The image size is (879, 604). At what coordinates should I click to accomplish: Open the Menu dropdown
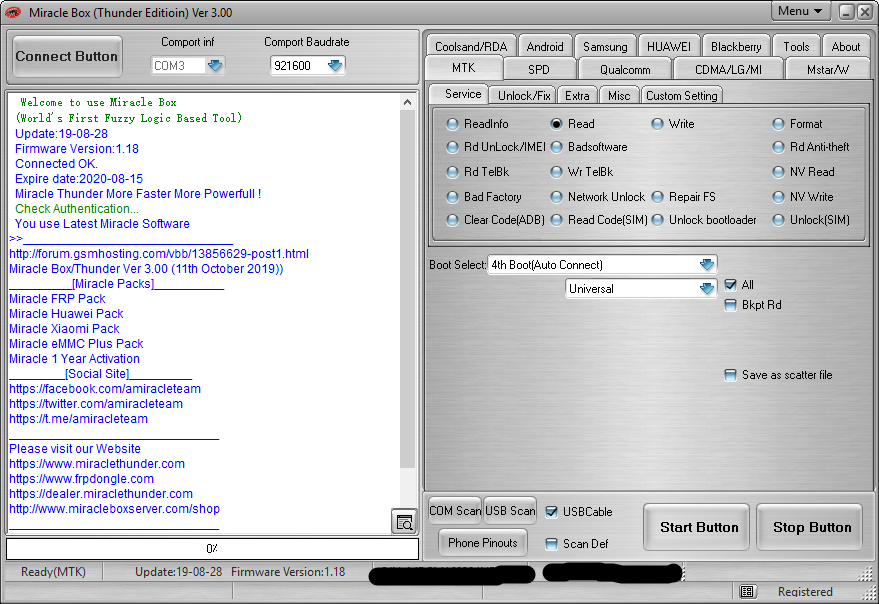coord(800,11)
